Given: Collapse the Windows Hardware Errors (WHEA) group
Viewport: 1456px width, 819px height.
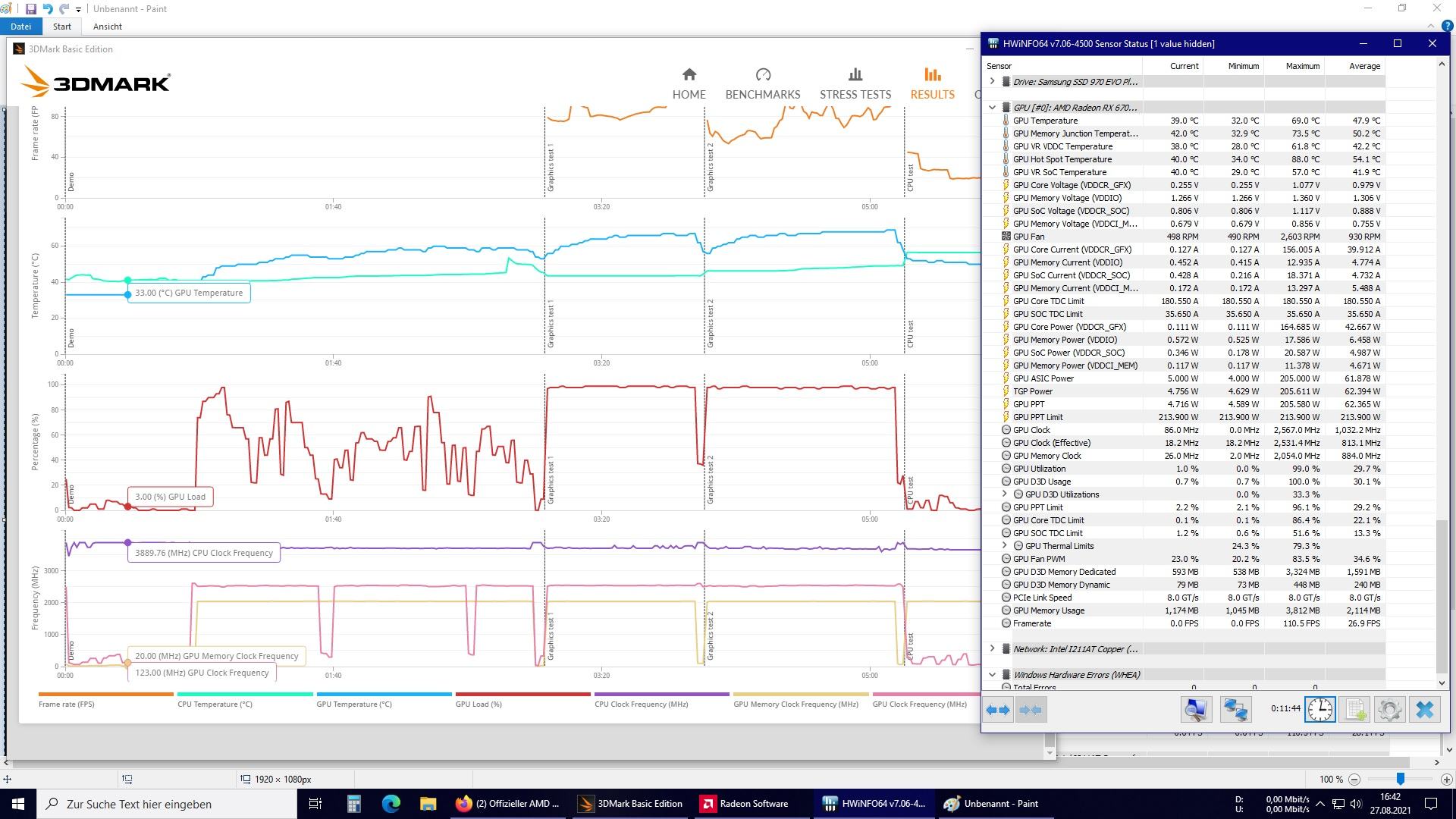Looking at the screenshot, I should (992, 675).
